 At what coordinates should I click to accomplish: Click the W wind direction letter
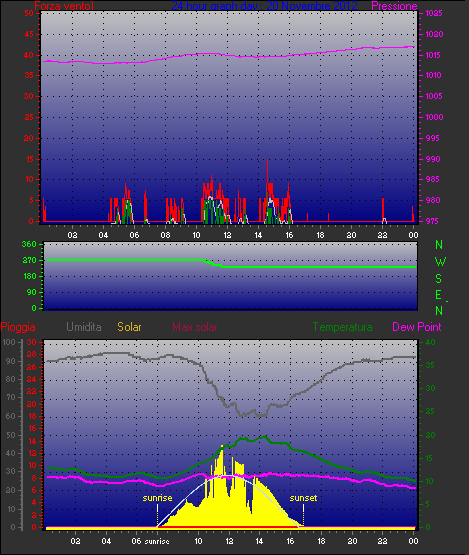click(440, 262)
